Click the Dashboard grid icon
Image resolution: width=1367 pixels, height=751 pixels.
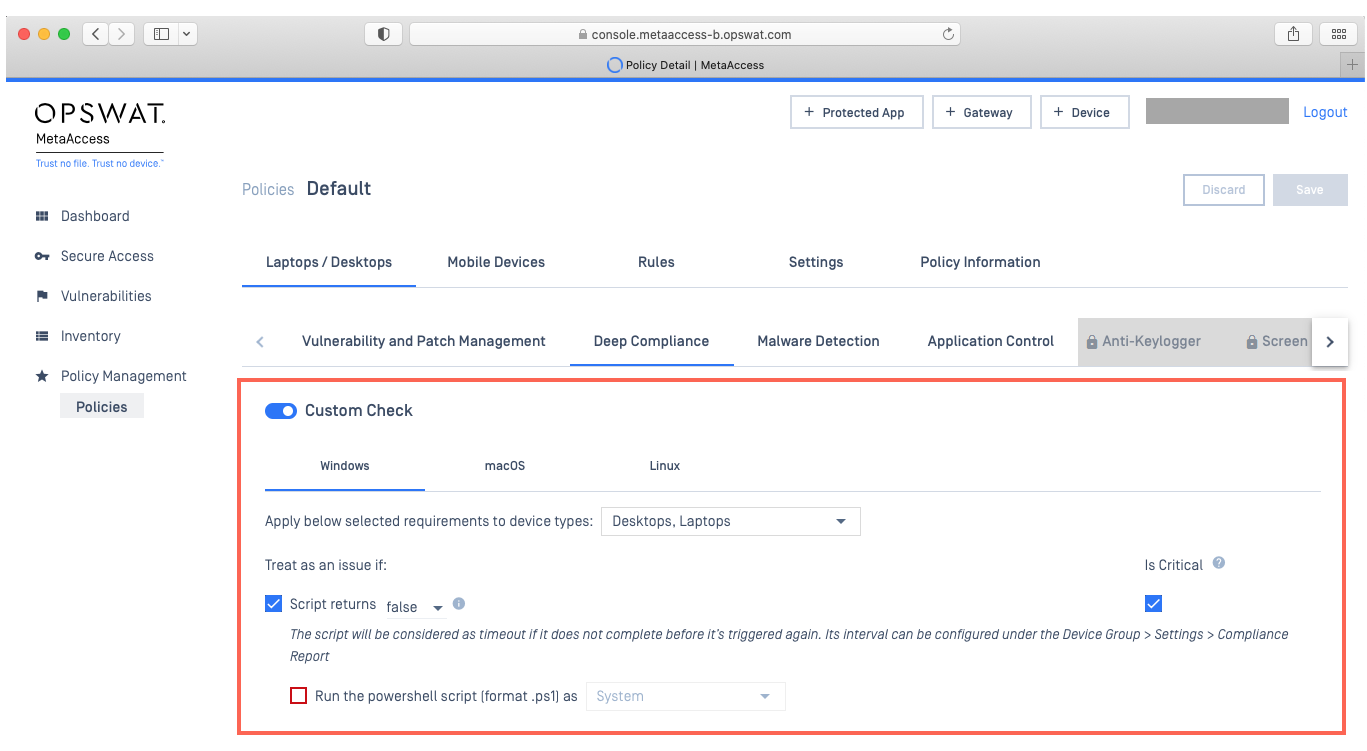(42, 216)
